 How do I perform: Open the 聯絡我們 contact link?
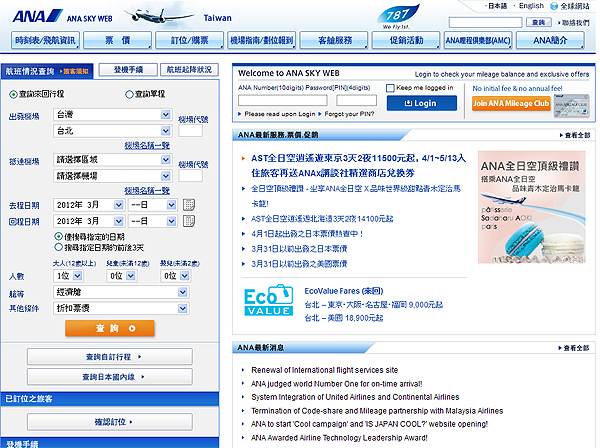[576, 23]
